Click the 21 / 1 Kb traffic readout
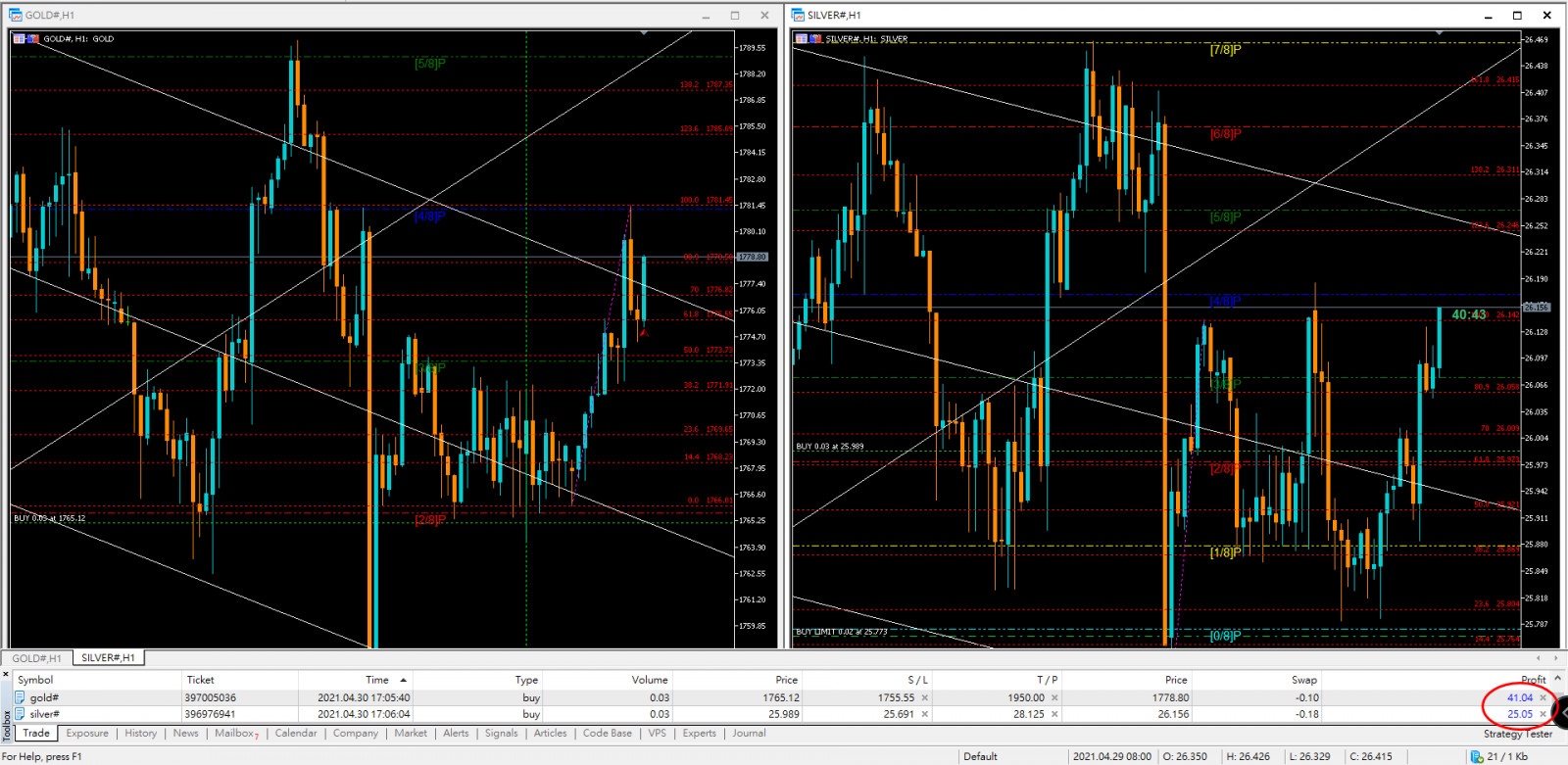 [x=1507, y=756]
